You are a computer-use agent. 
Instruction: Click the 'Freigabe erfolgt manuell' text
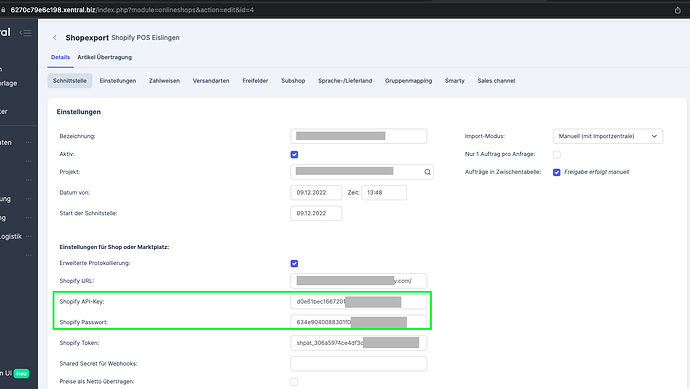coord(597,172)
